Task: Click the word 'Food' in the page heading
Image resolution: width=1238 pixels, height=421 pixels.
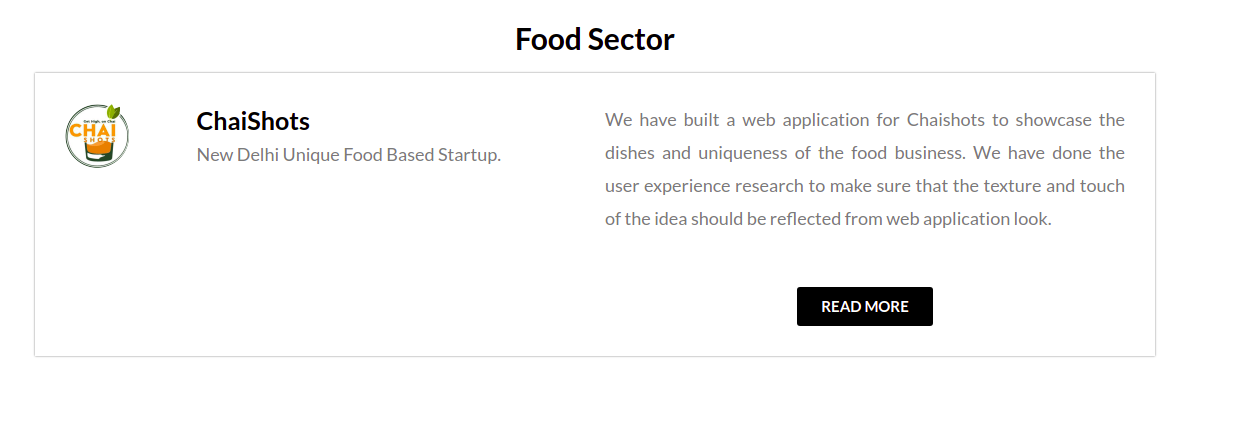Action: 548,39
